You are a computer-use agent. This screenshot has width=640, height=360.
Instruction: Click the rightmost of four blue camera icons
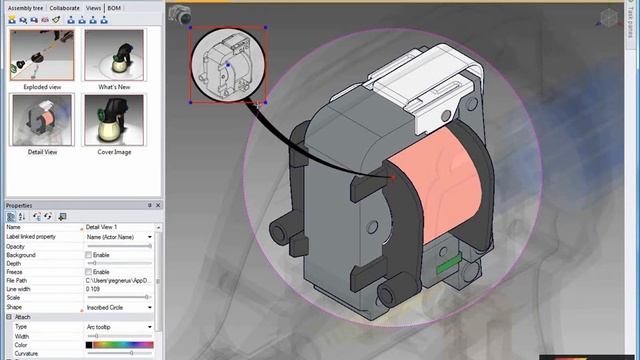[104, 20]
